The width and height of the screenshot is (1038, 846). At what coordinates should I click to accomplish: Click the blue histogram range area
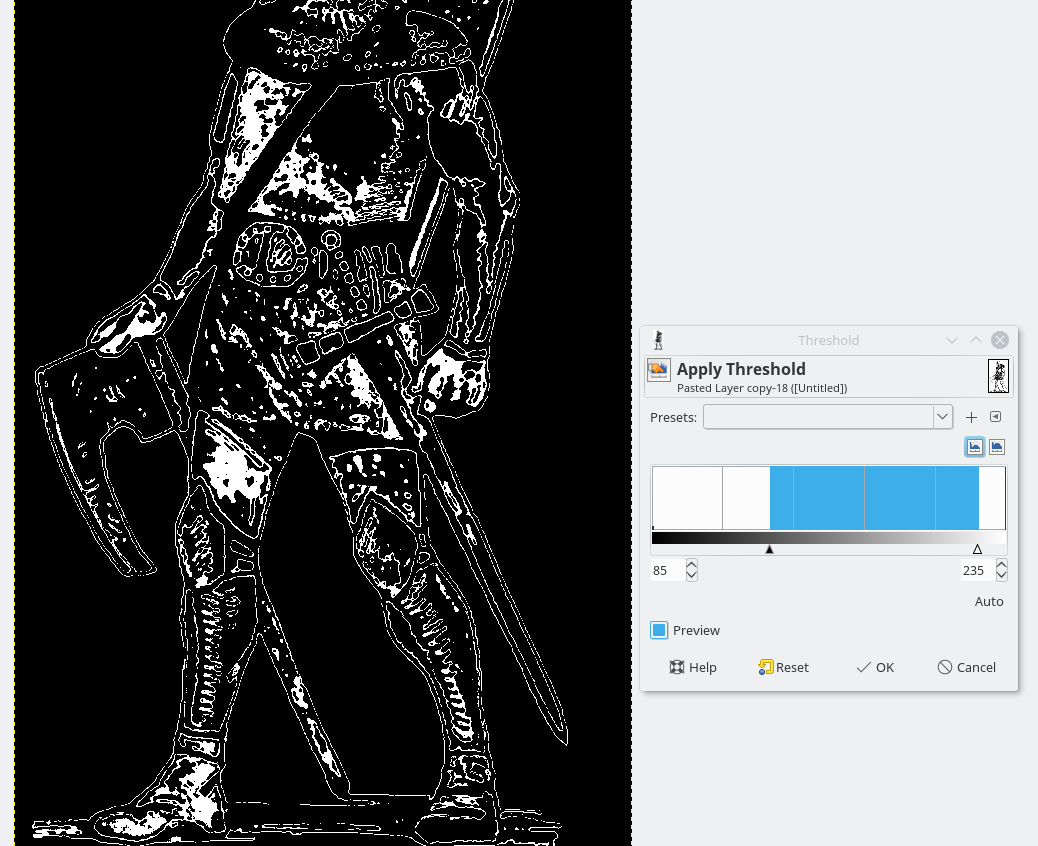pos(874,498)
